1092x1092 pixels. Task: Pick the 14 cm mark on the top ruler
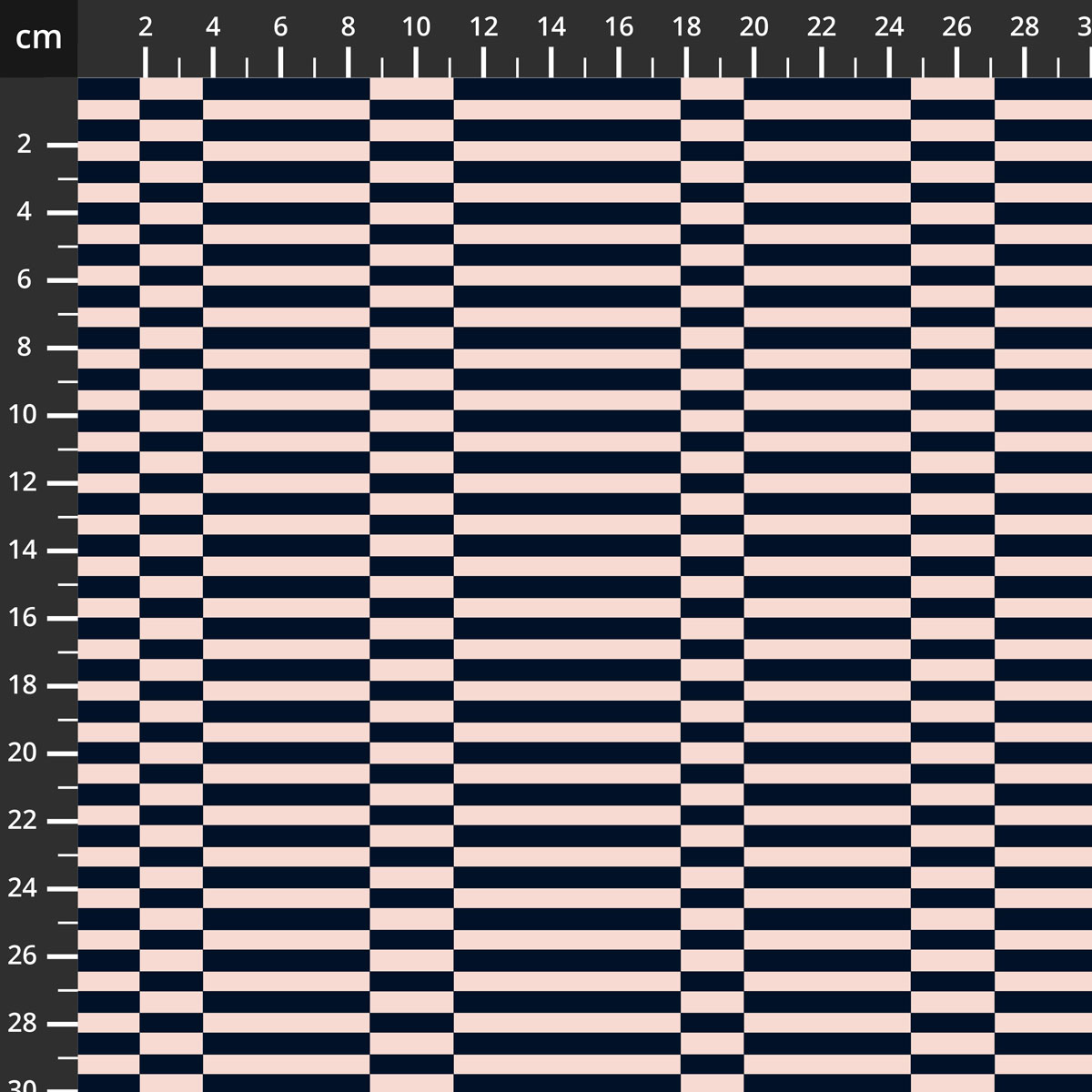point(551,28)
